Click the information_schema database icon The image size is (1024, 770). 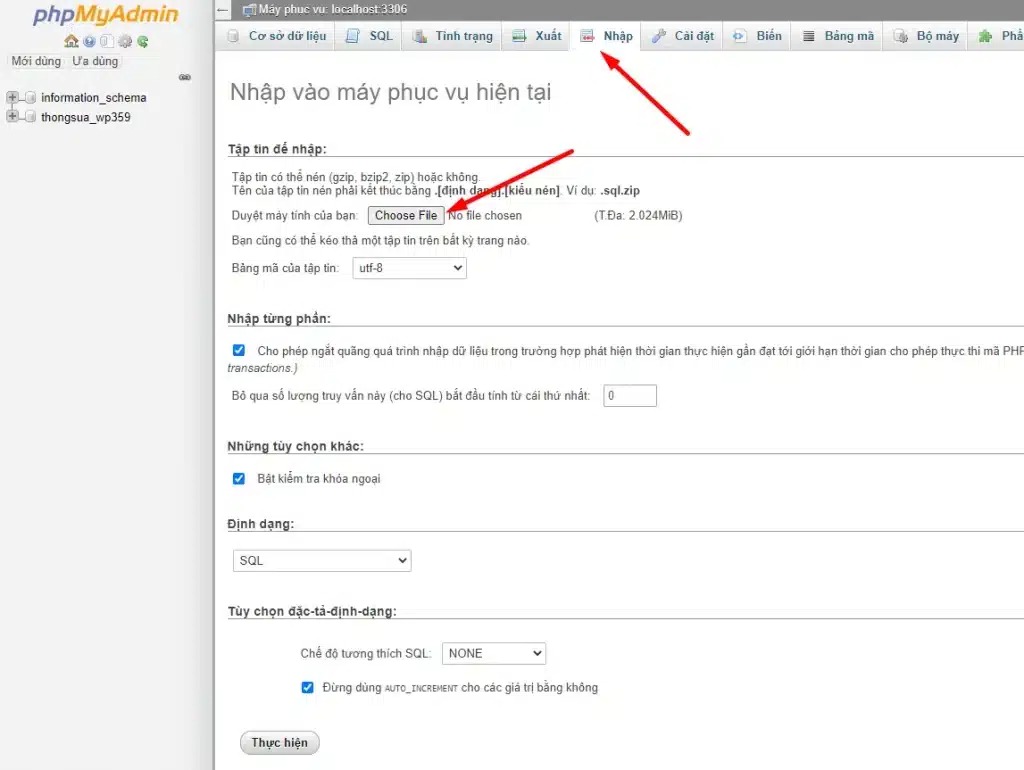tap(30, 98)
